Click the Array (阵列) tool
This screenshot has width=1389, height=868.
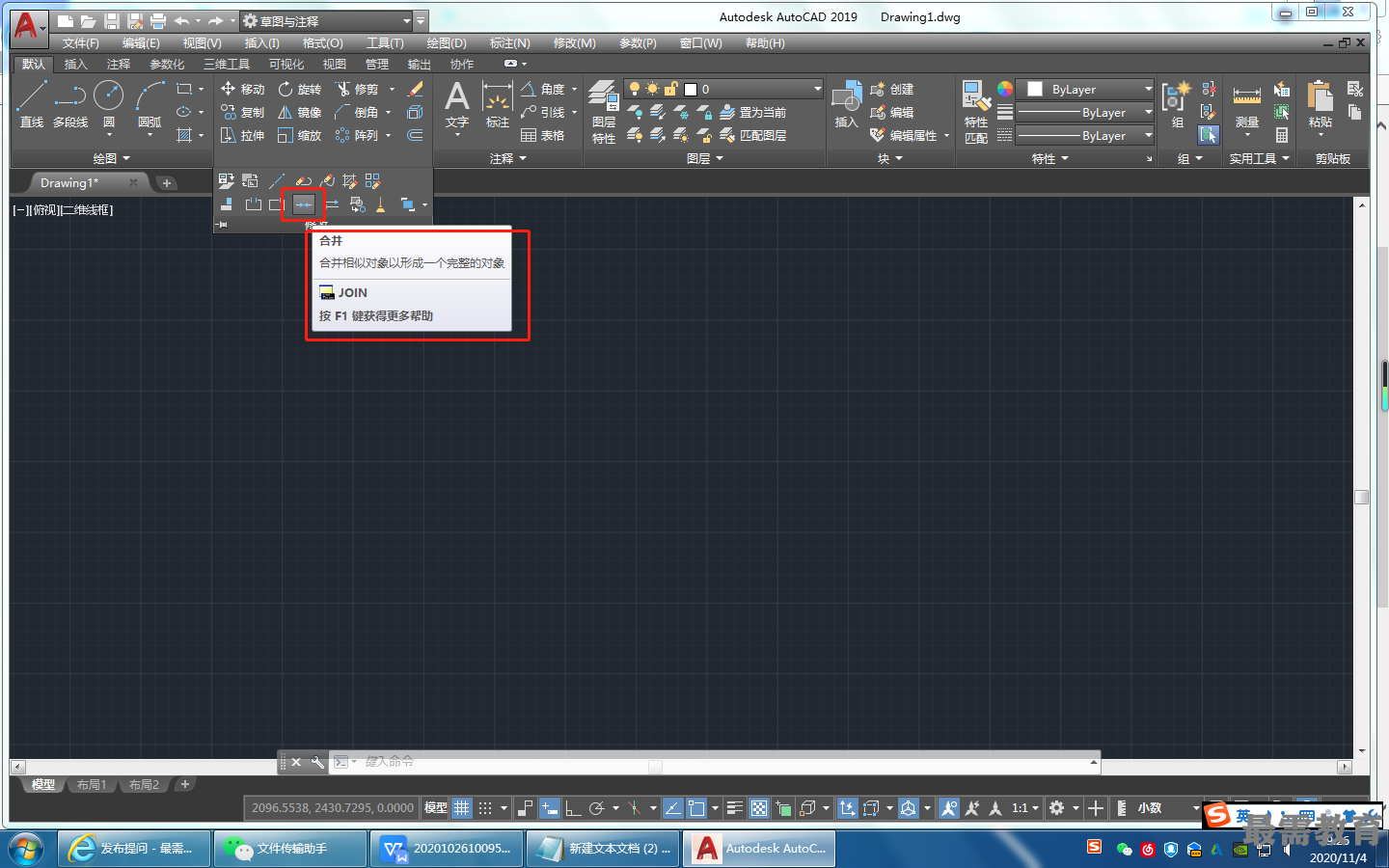pos(358,135)
